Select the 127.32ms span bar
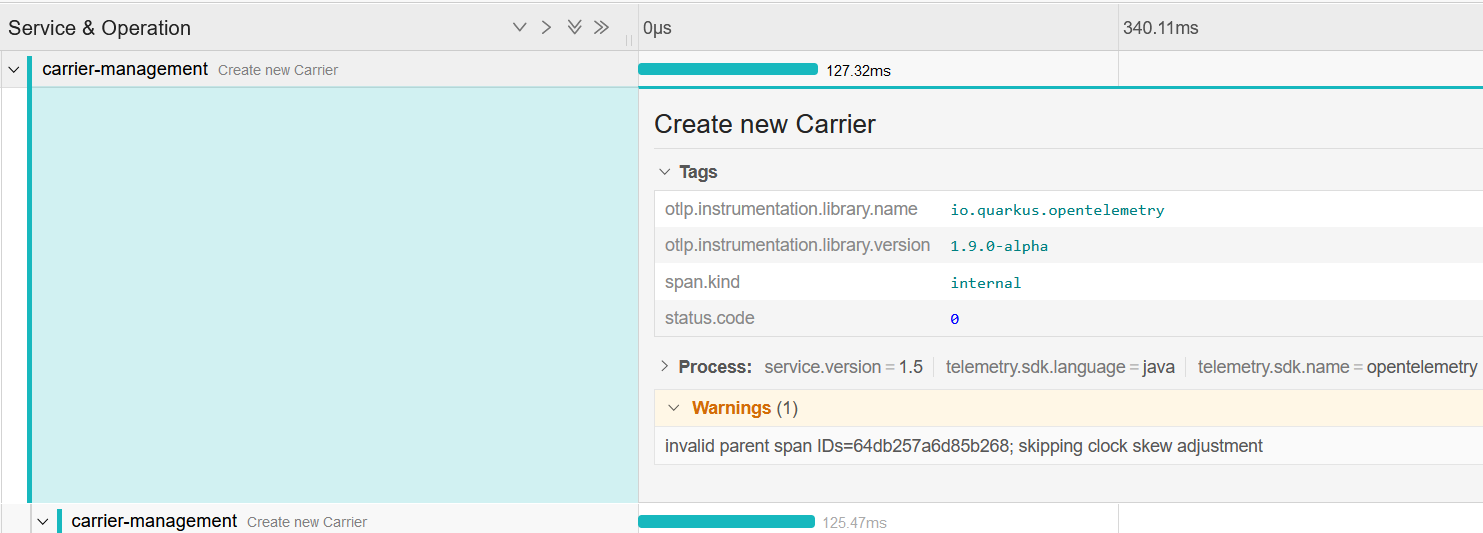Image resolution: width=1483 pixels, height=533 pixels. click(x=728, y=69)
